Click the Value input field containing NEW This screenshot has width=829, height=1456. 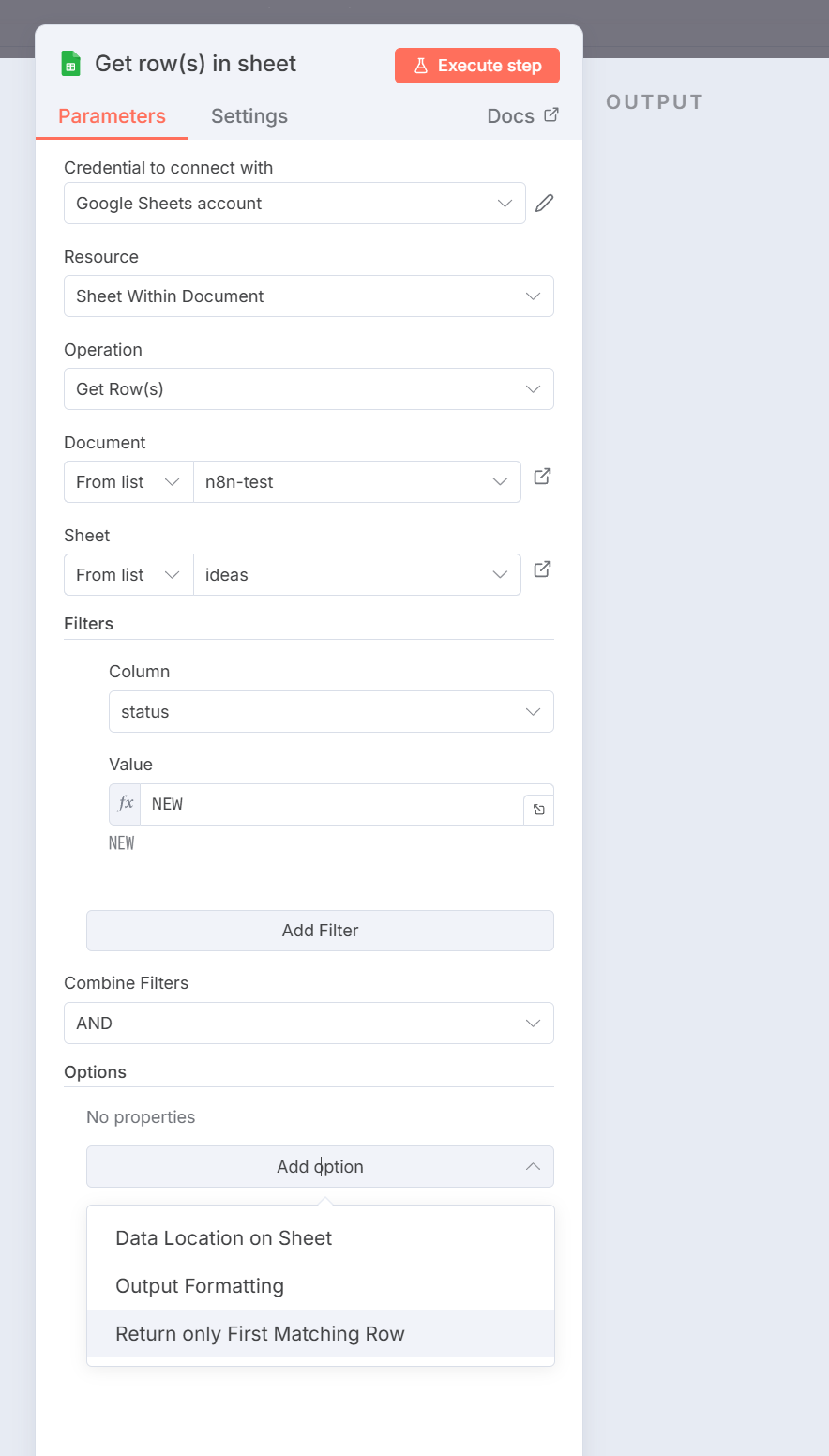pyautogui.click(x=331, y=804)
